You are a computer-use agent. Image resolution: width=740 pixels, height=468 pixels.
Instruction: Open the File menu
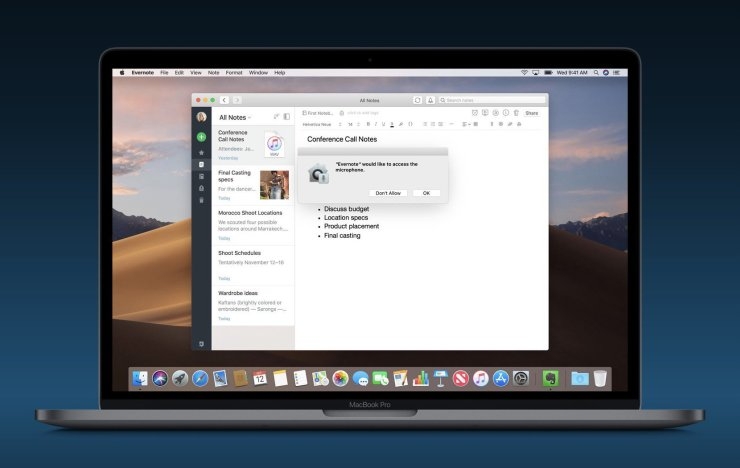click(x=164, y=73)
